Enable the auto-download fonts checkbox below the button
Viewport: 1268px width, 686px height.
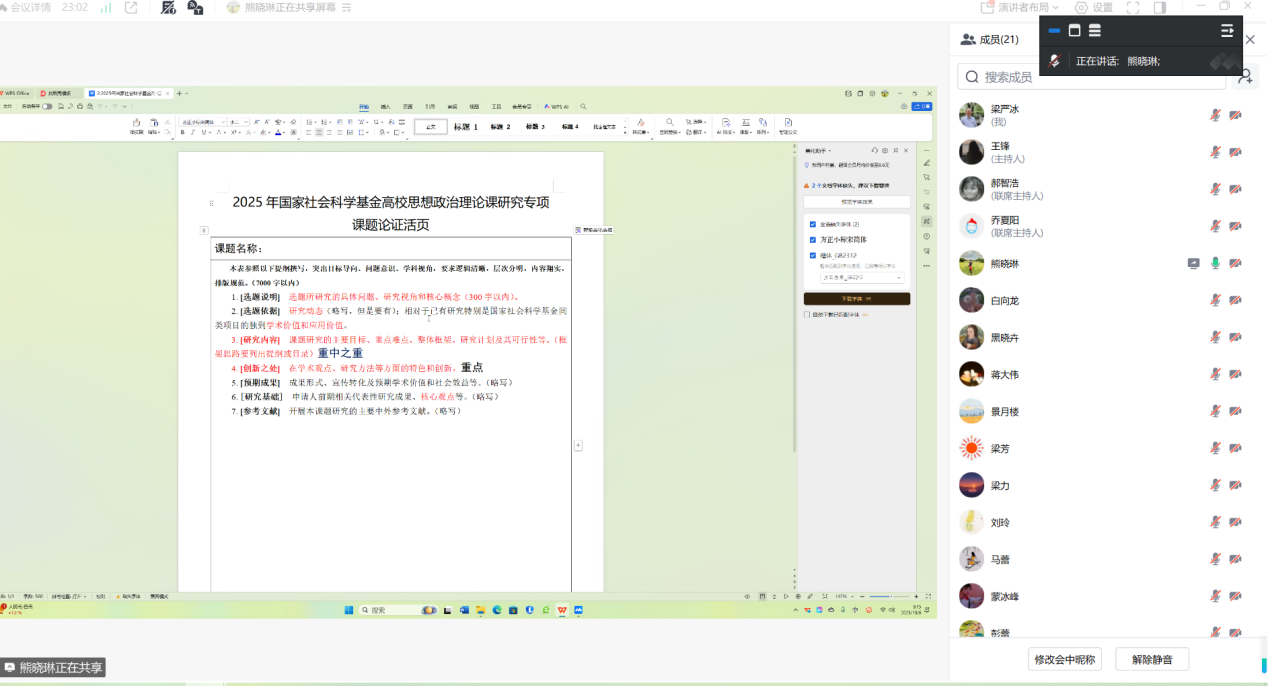[x=807, y=315]
